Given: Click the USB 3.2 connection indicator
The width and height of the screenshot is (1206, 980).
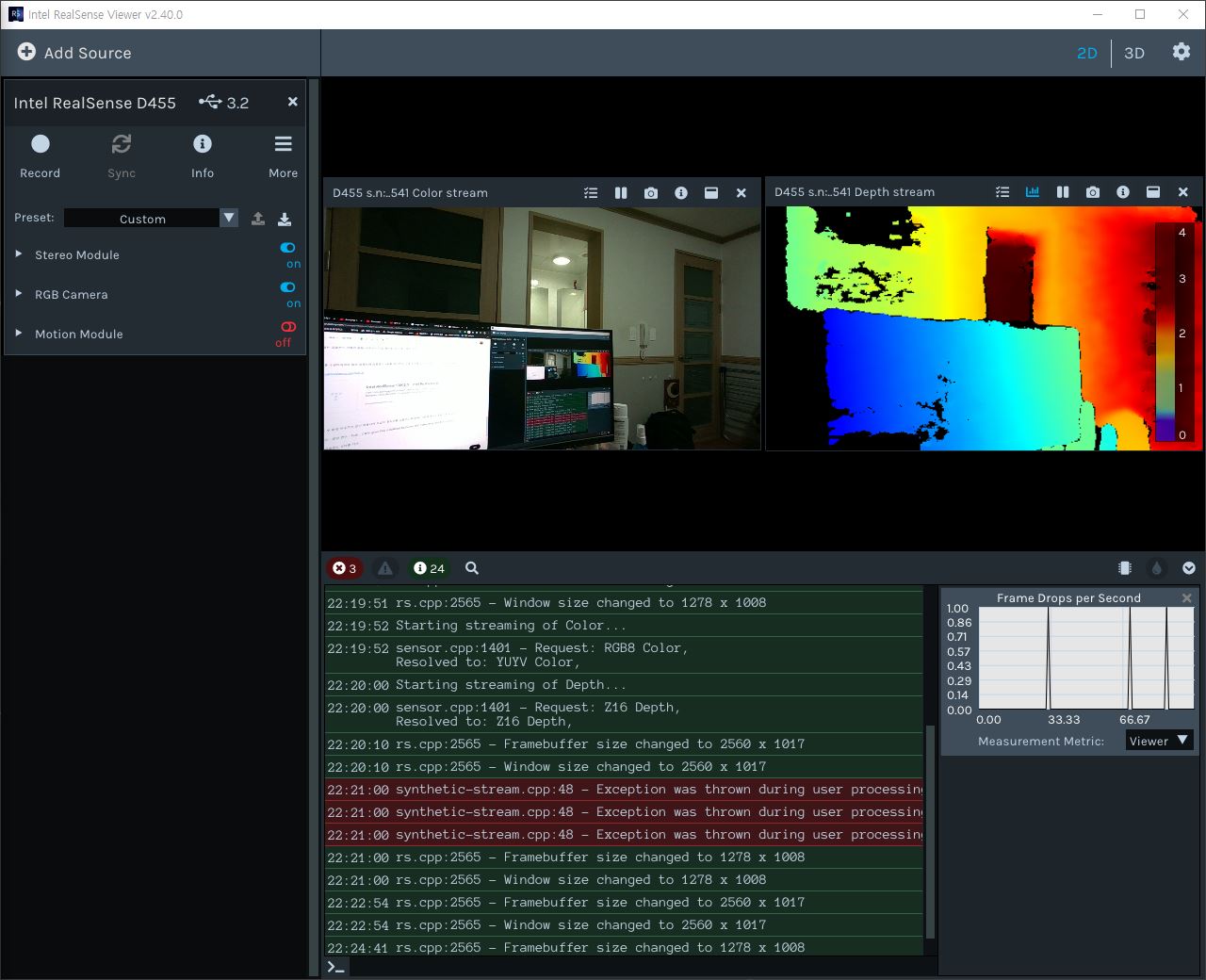Looking at the screenshot, I should (224, 102).
